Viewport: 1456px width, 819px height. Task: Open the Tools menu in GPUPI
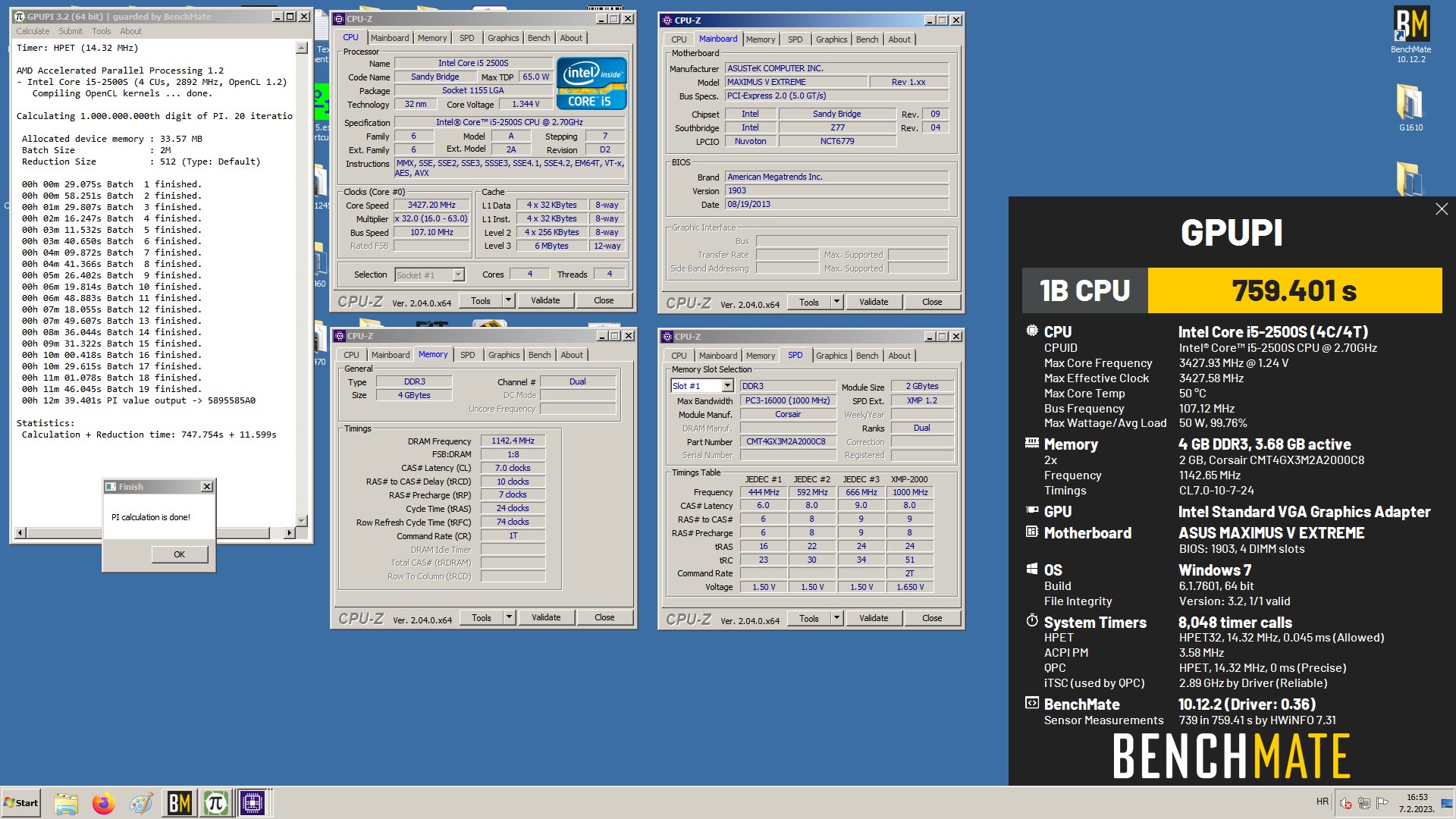click(x=102, y=31)
